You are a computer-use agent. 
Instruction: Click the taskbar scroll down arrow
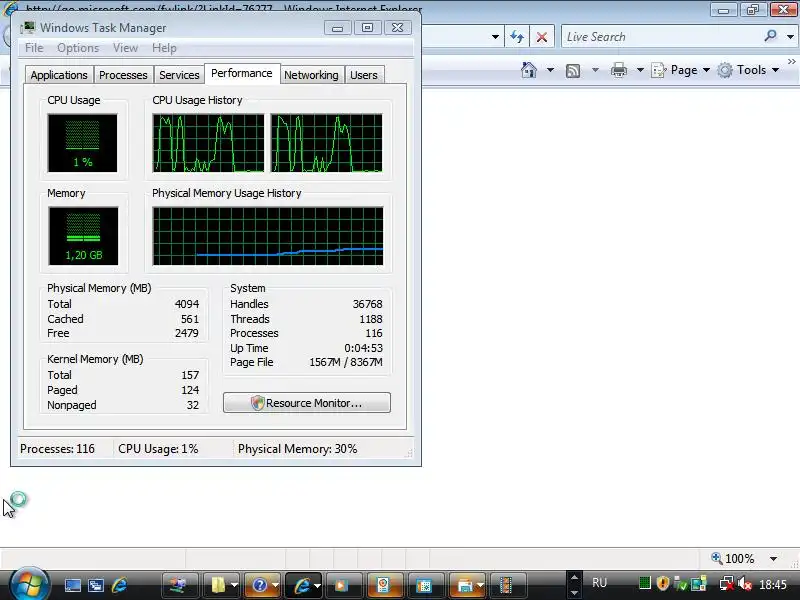pyautogui.click(x=574, y=592)
